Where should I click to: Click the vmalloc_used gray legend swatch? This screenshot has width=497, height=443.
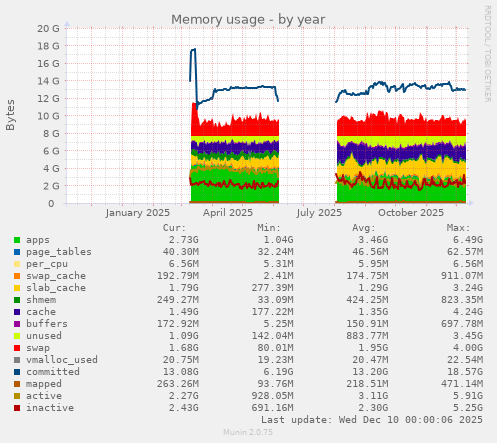click(17, 360)
